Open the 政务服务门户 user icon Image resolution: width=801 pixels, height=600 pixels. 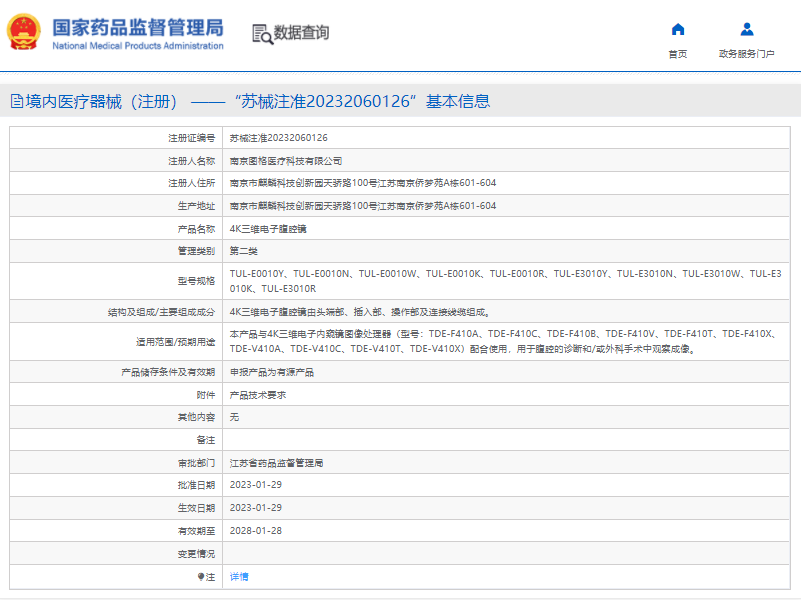(x=747, y=29)
